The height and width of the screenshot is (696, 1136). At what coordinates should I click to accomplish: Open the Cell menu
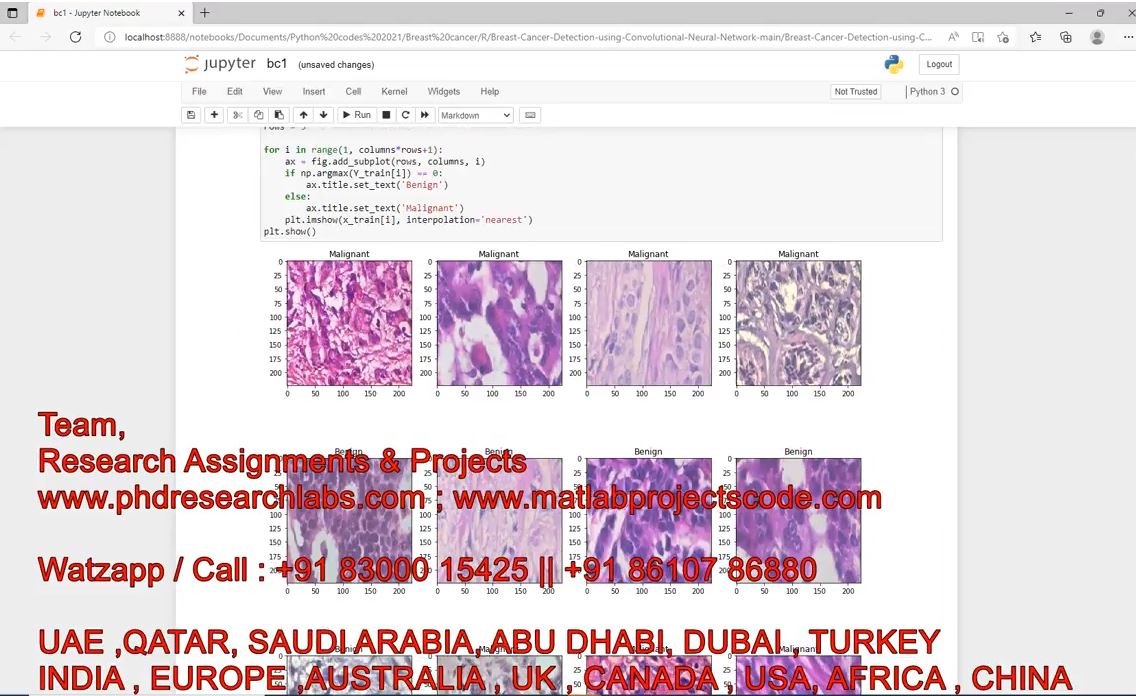coord(354,92)
